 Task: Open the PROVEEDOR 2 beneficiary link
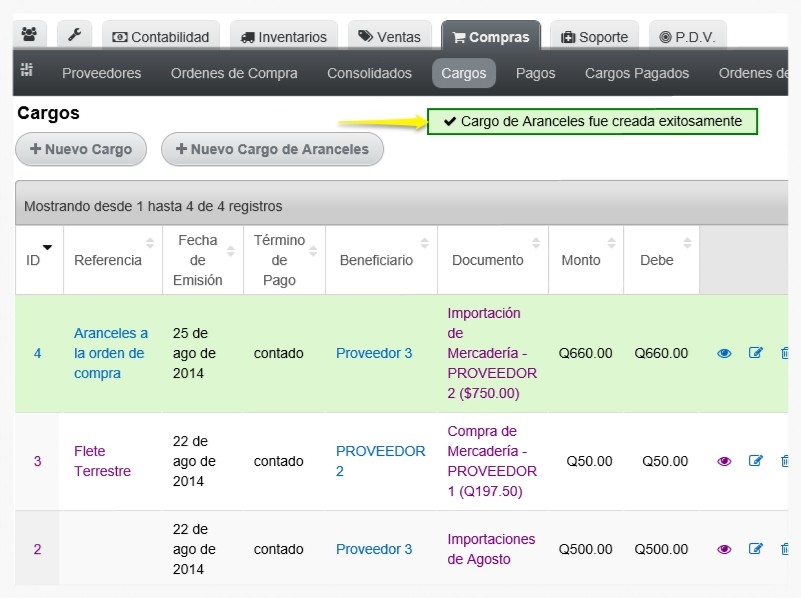381,461
